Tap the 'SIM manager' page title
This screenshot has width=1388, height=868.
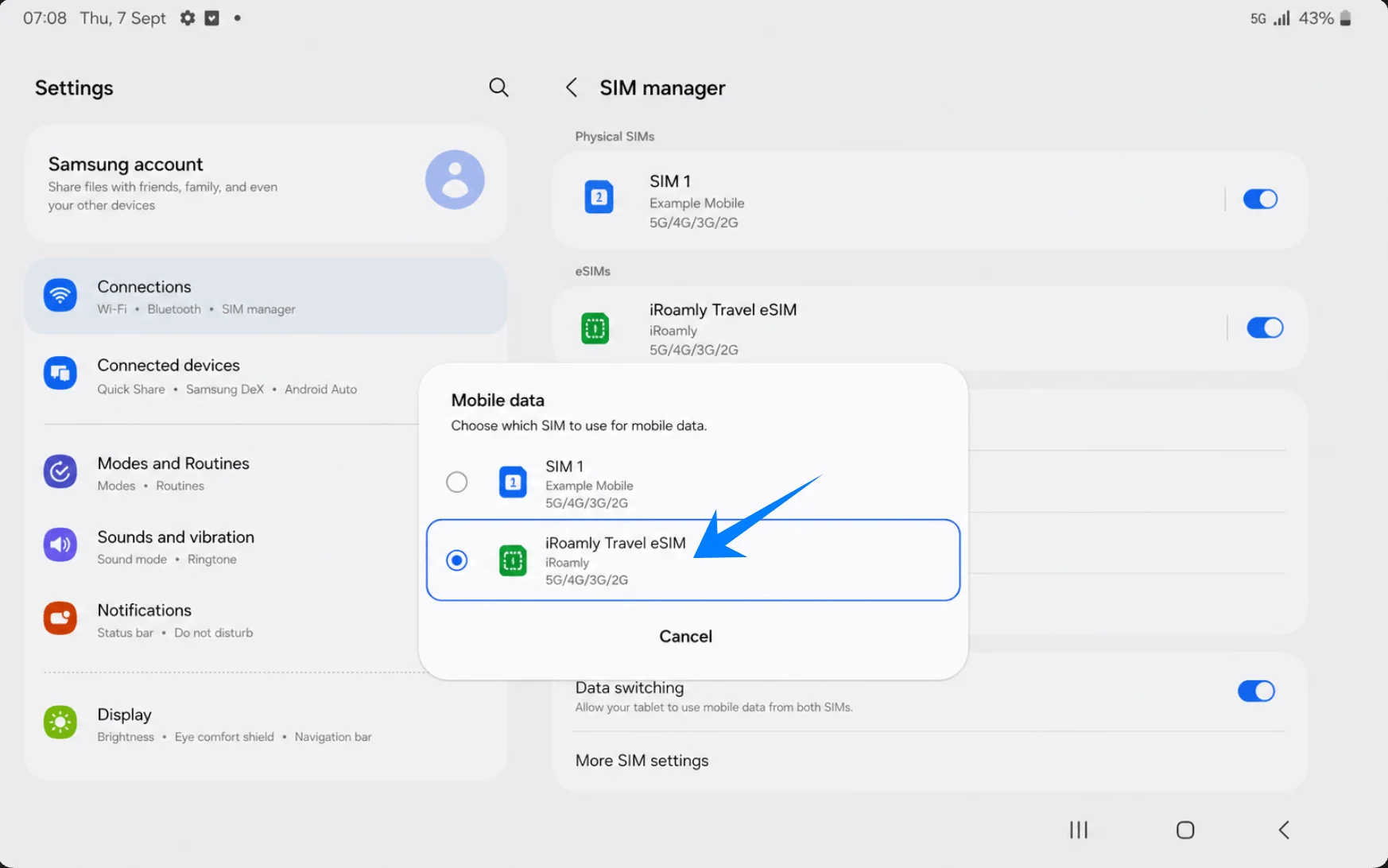[x=662, y=87]
